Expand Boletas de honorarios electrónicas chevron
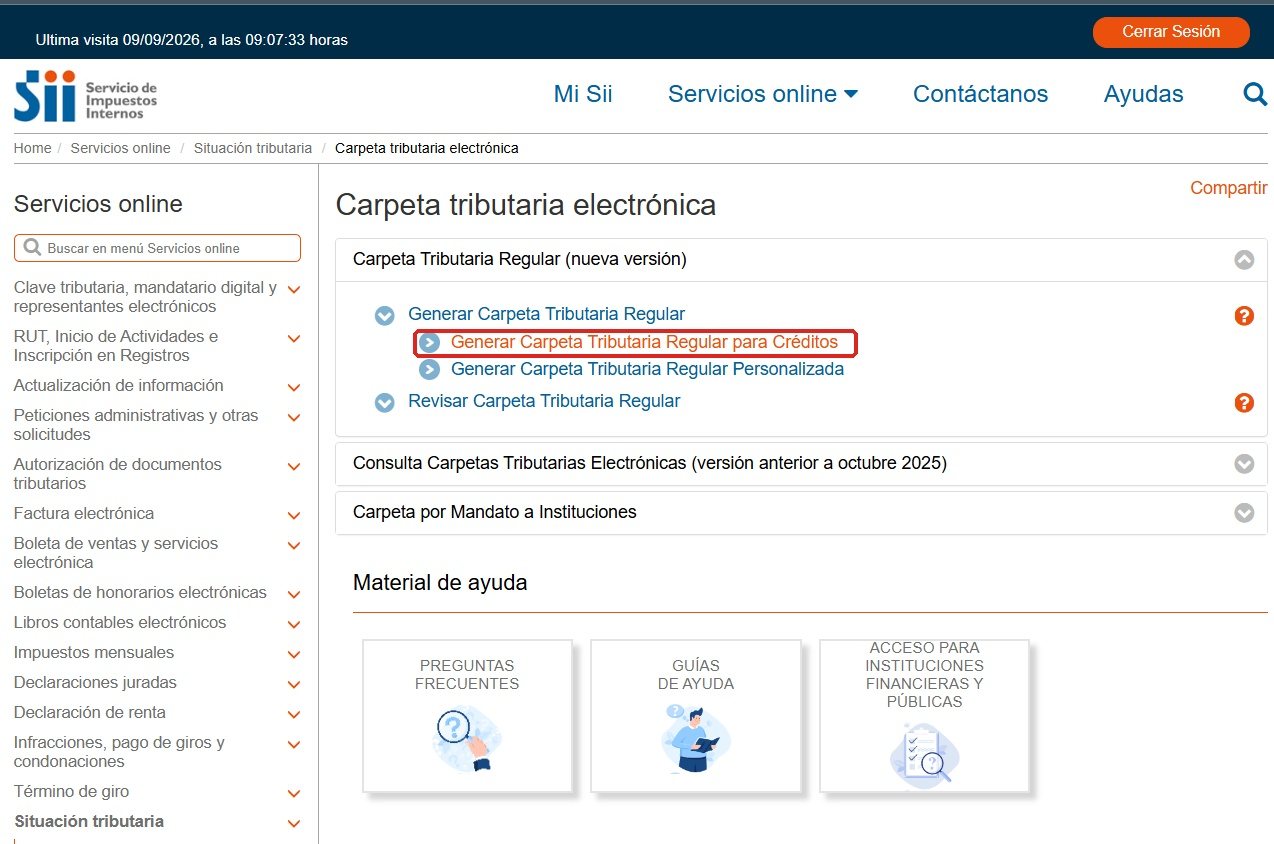The image size is (1274, 844). tap(294, 594)
